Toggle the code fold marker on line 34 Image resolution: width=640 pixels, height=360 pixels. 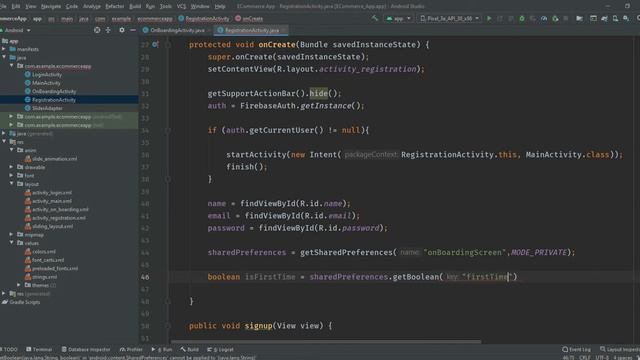coord(167,131)
